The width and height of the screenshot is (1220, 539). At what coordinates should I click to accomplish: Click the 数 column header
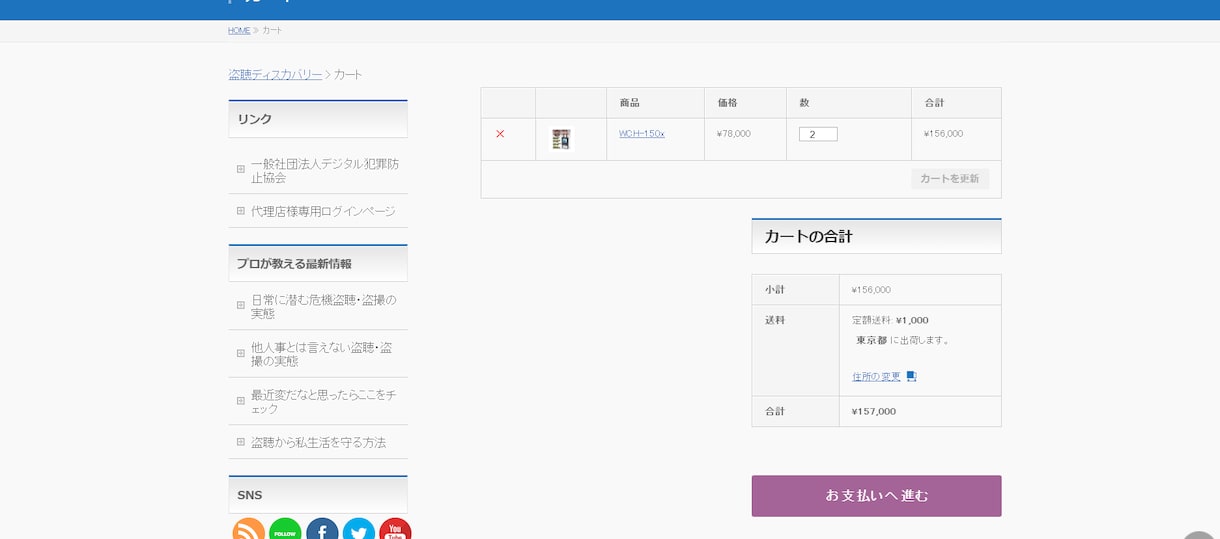click(x=804, y=103)
